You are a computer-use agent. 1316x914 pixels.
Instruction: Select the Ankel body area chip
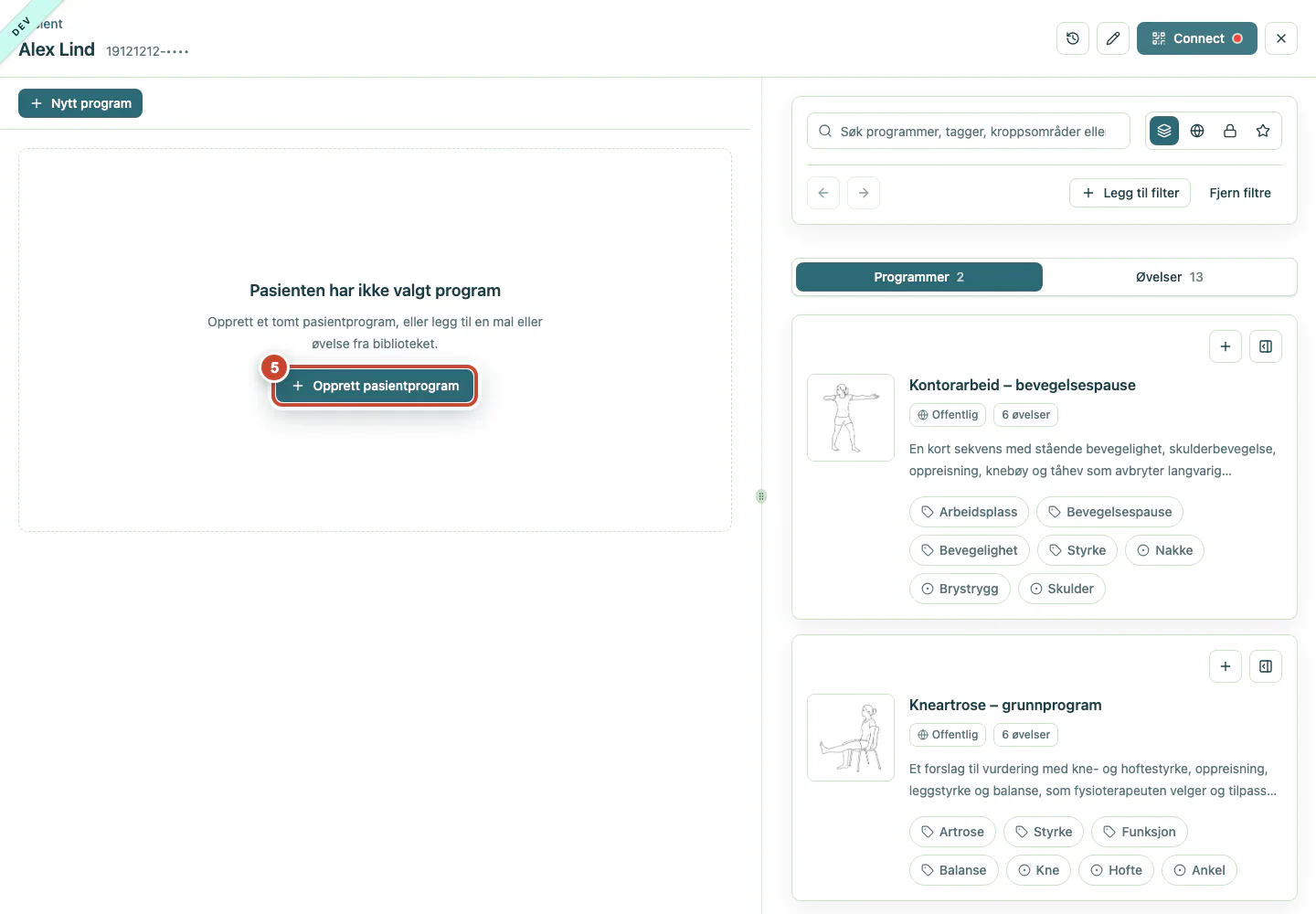coord(1199,870)
